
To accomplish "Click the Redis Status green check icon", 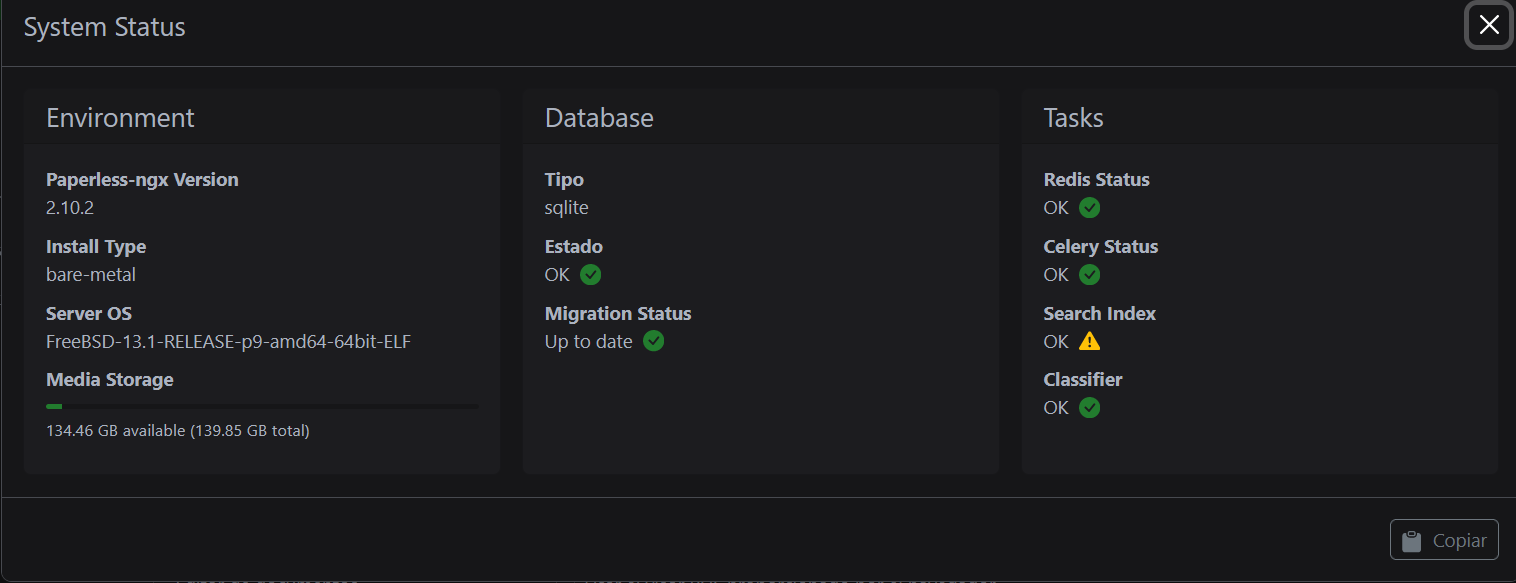I will click(1090, 208).
